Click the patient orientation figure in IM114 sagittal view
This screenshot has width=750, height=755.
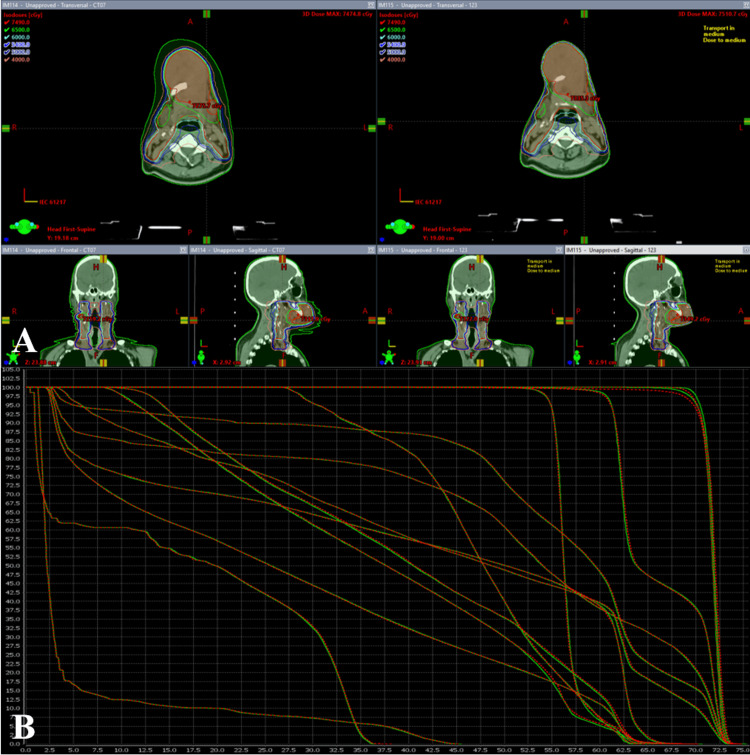[201, 357]
